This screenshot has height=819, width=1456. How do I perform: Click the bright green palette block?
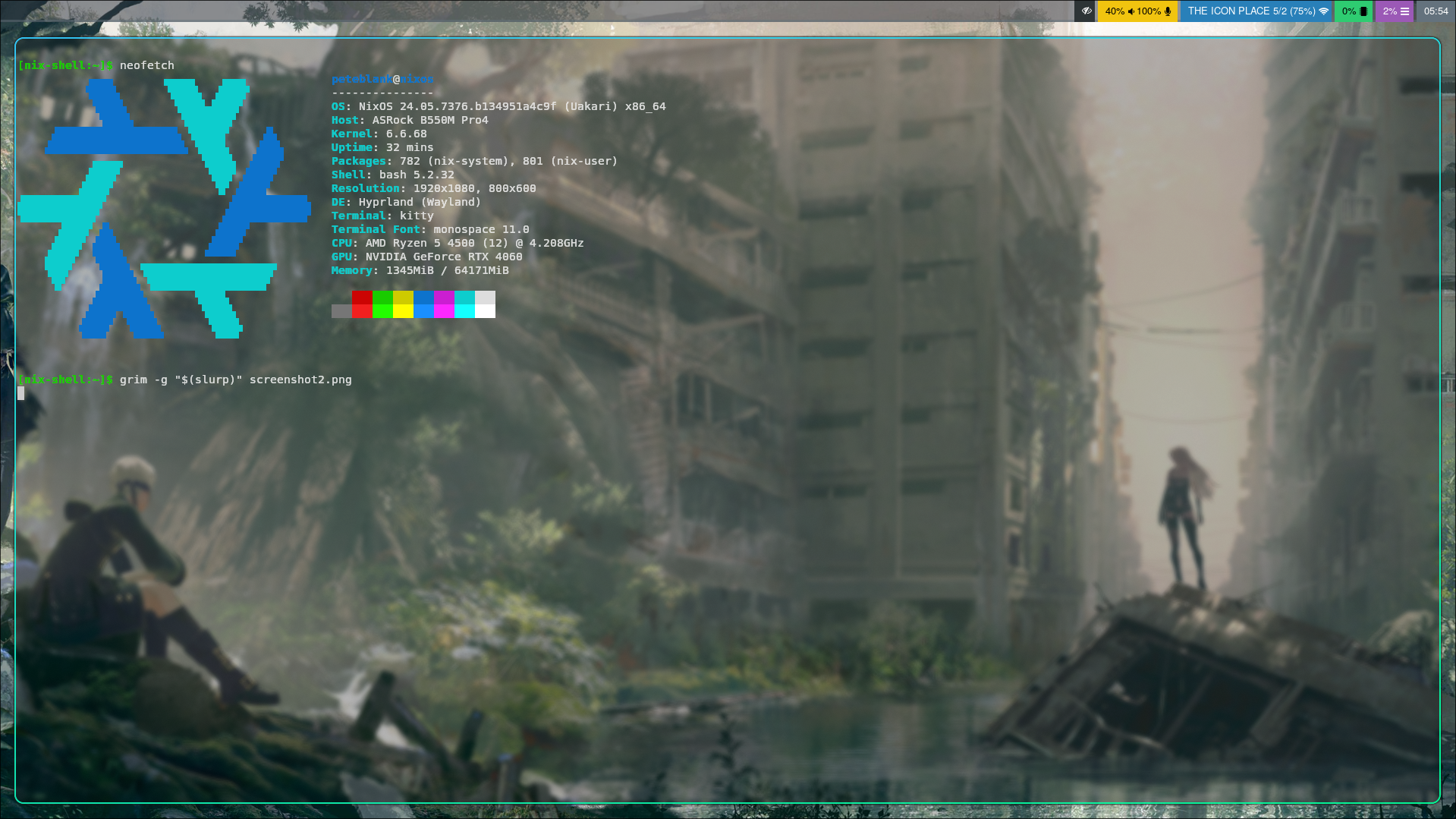[x=382, y=311]
